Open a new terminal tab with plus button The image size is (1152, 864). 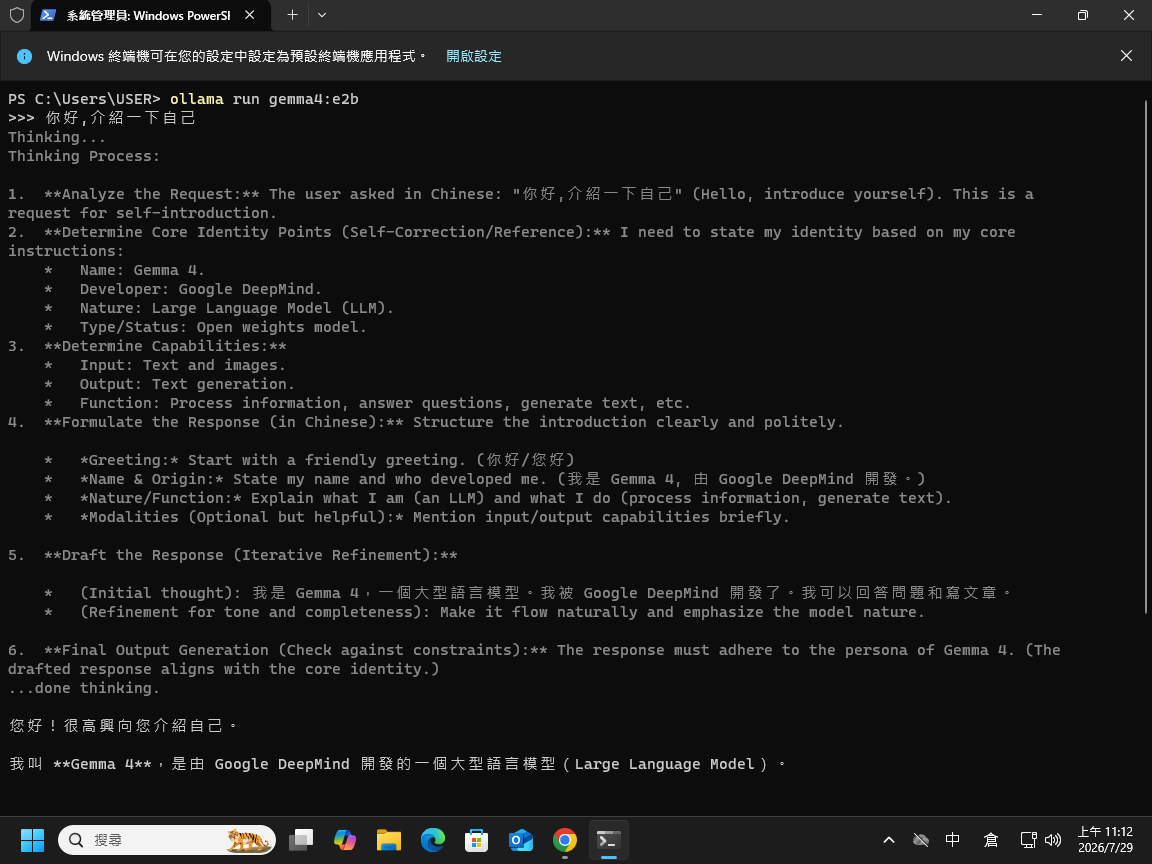coord(292,15)
